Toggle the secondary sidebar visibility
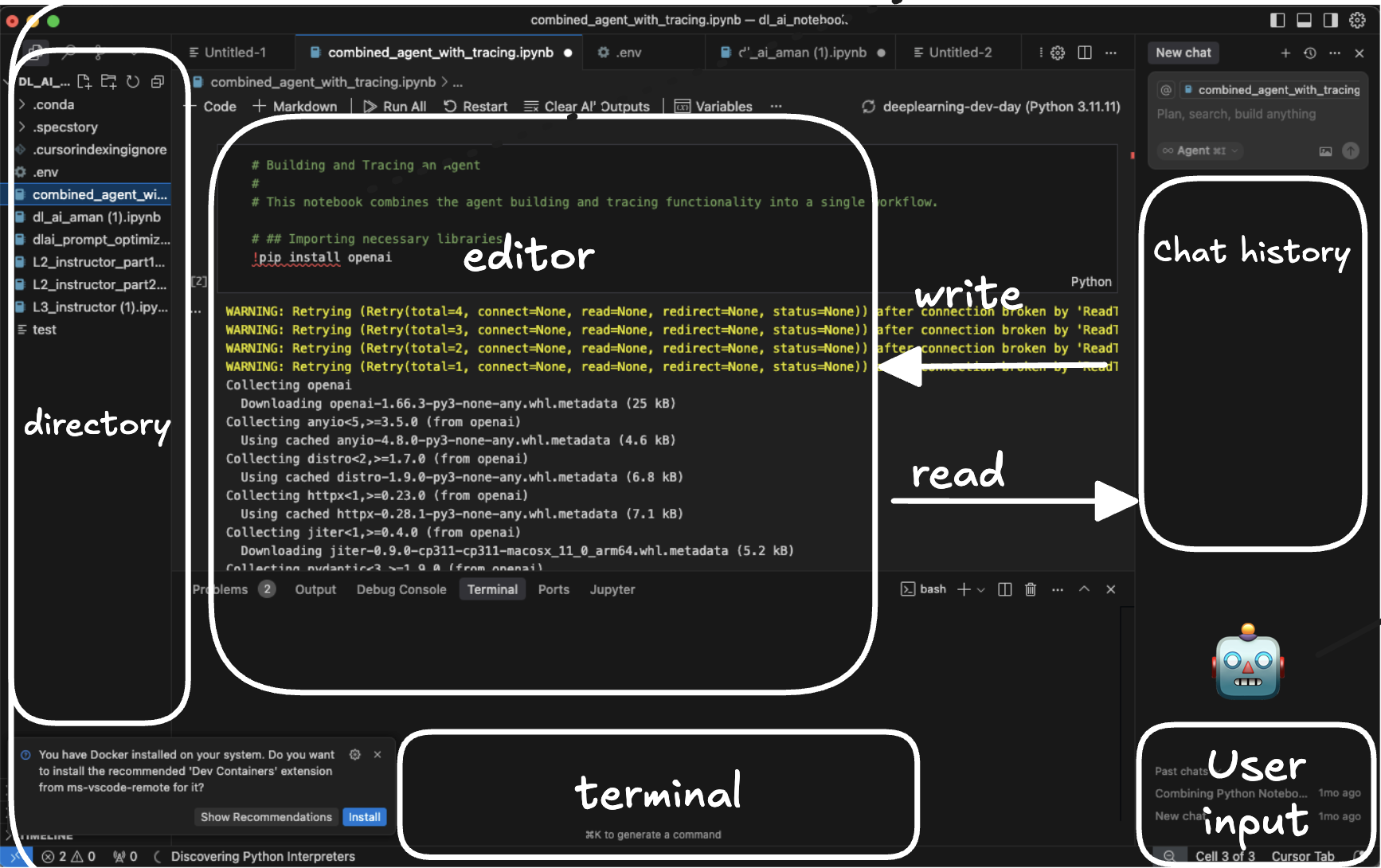This screenshot has width=1381, height=868. point(1331,21)
